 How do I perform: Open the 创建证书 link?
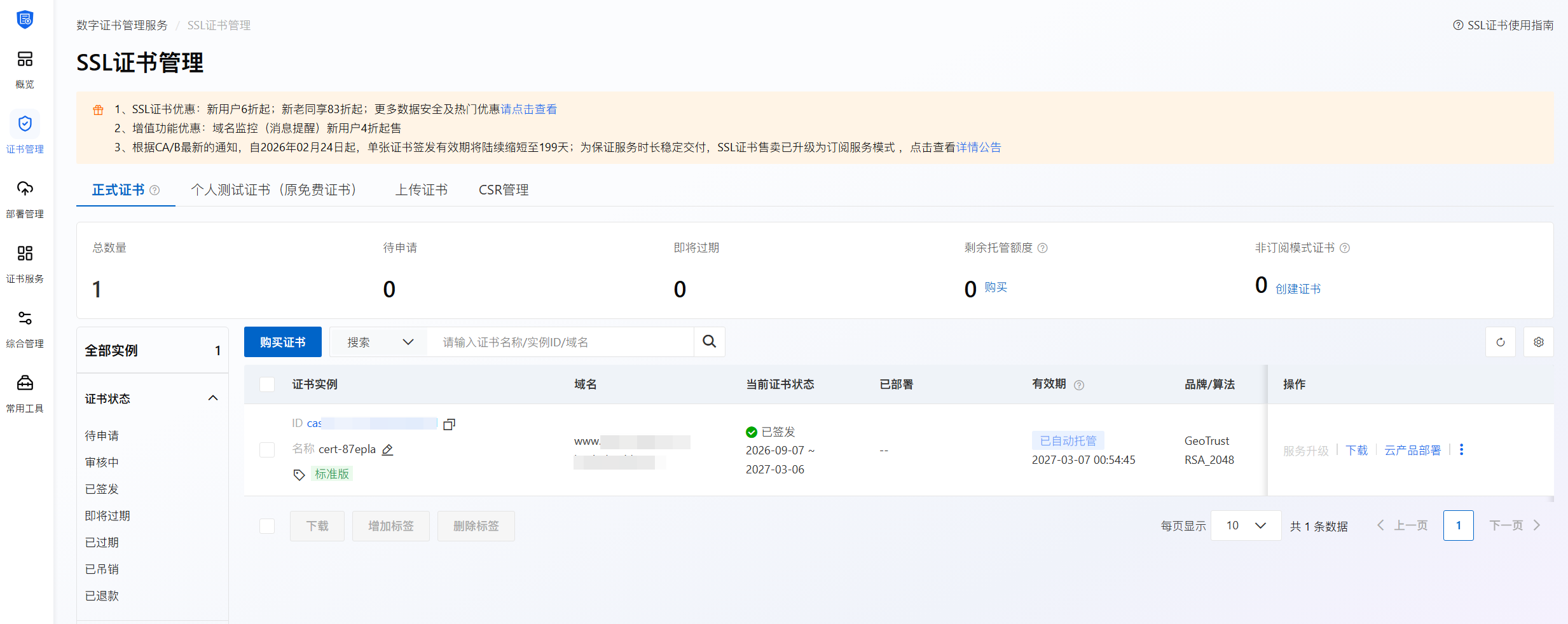click(x=1298, y=289)
